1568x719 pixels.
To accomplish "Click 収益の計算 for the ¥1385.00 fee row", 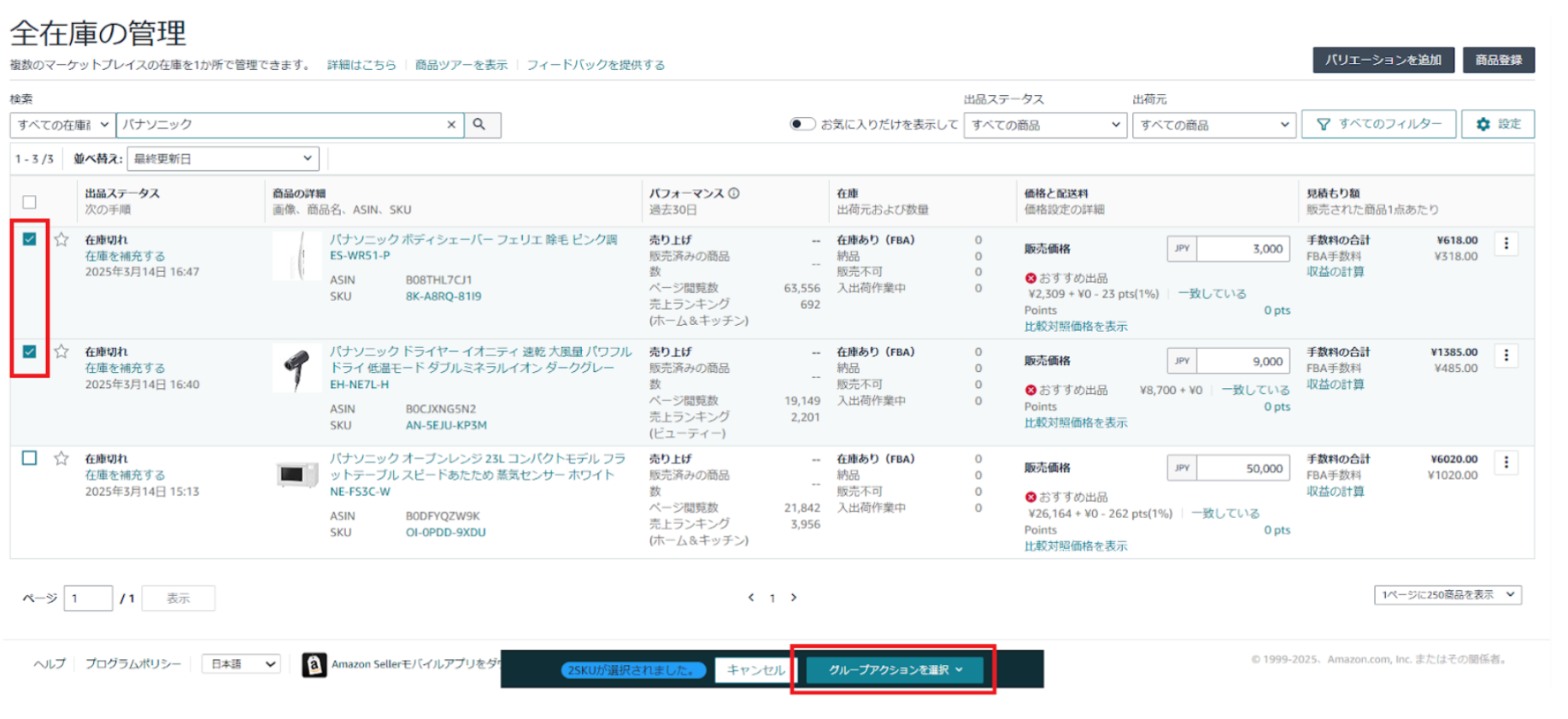I will click(x=1335, y=384).
